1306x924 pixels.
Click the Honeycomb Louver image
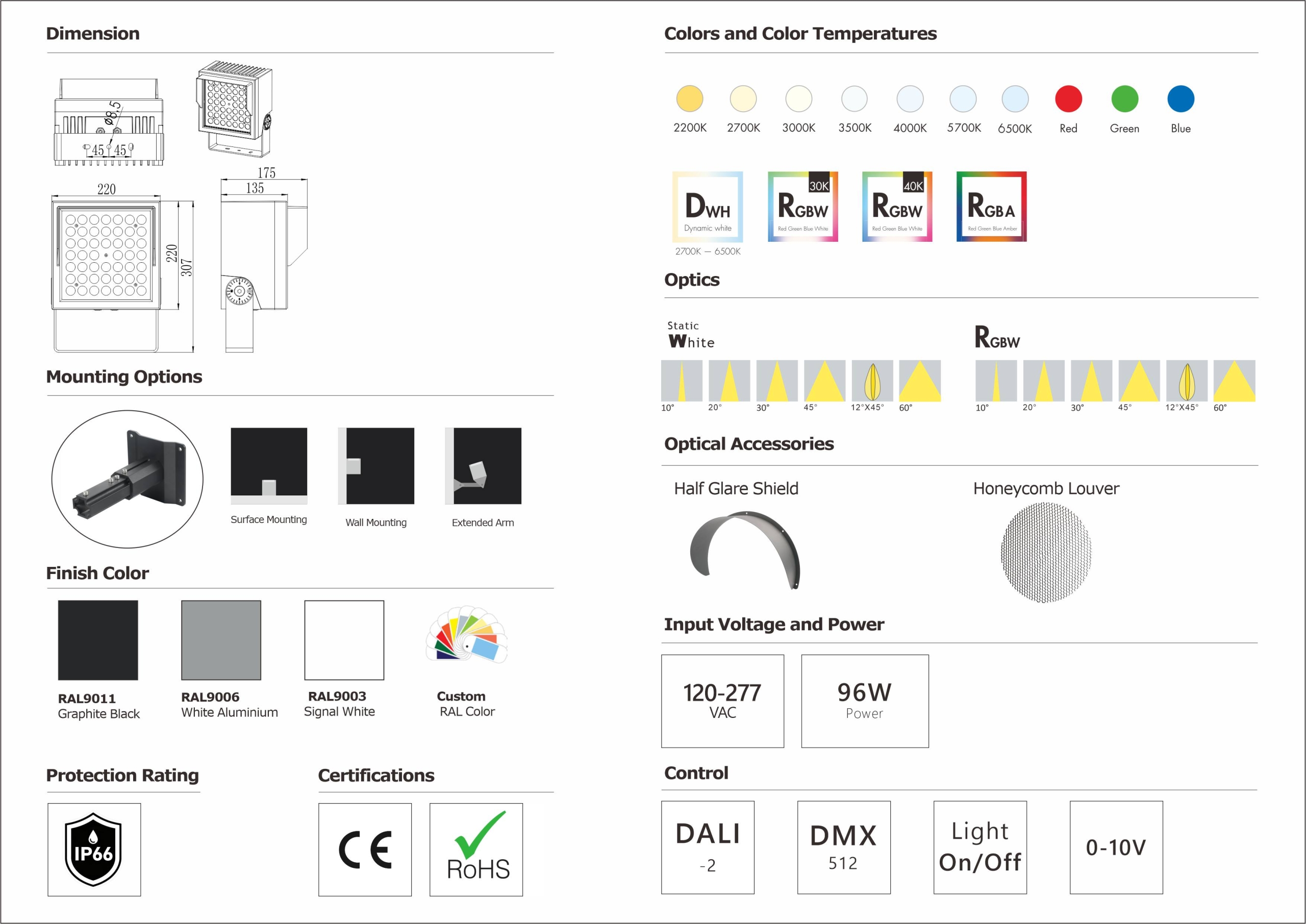coord(1045,553)
